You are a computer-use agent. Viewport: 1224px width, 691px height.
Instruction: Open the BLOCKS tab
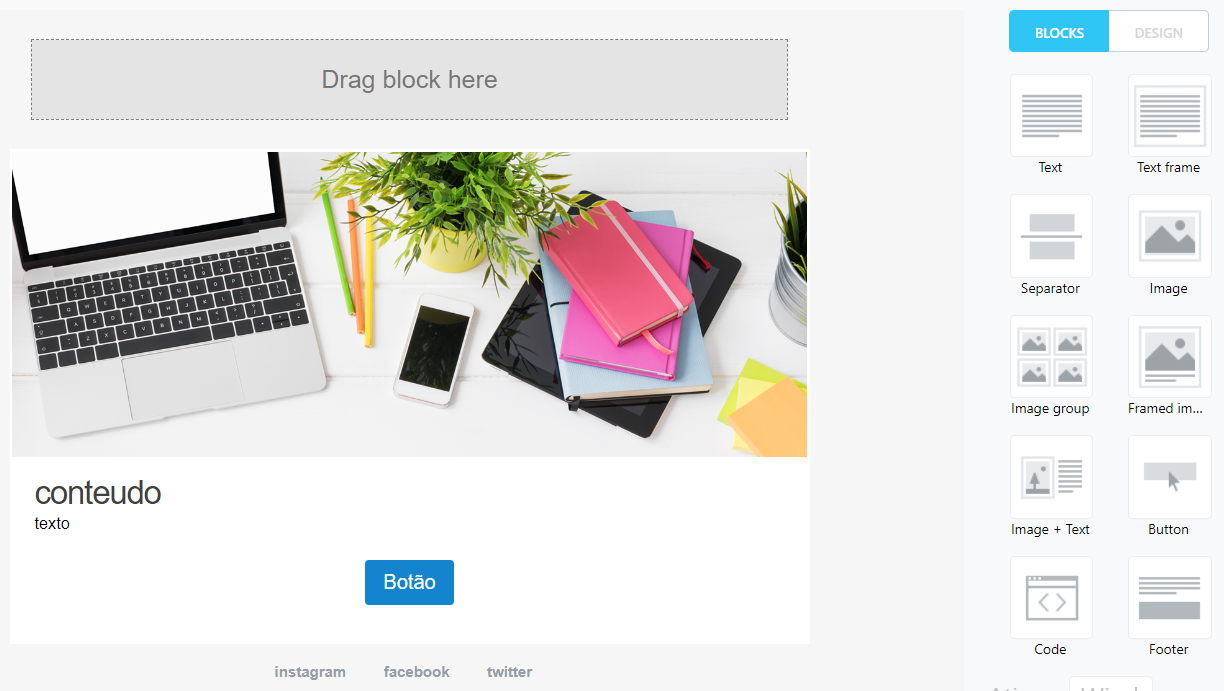pos(1059,32)
